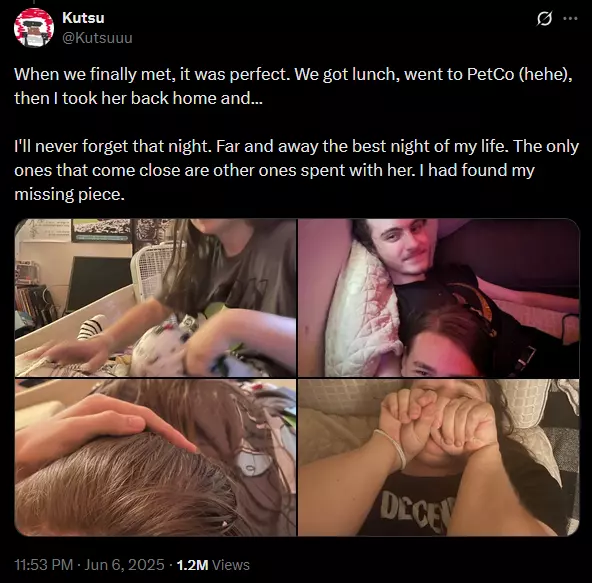
Task: Visit the @Kutsuuu handle link
Action: click(x=97, y=38)
